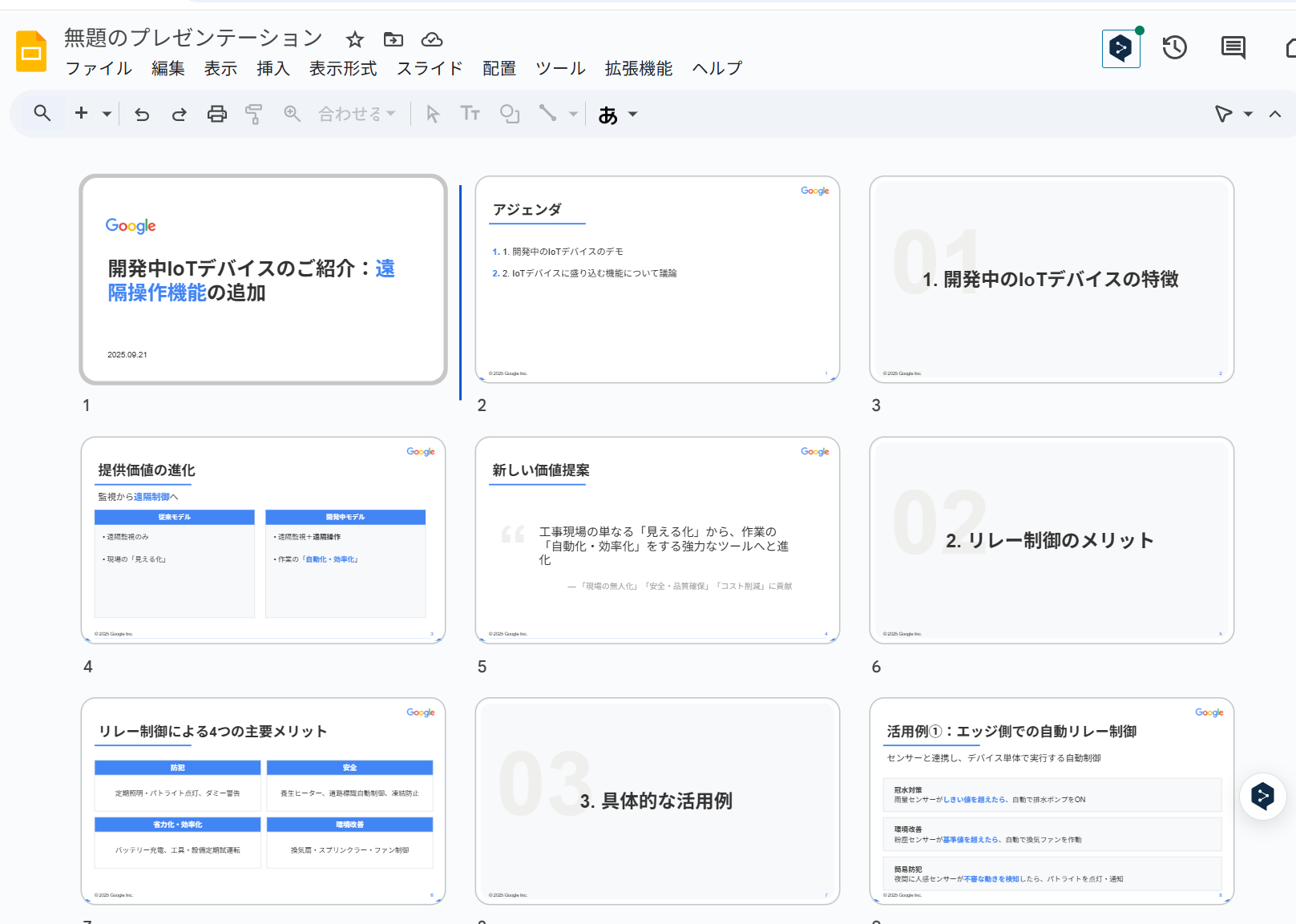Click the print icon
The width and height of the screenshot is (1296, 924).
(216, 114)
